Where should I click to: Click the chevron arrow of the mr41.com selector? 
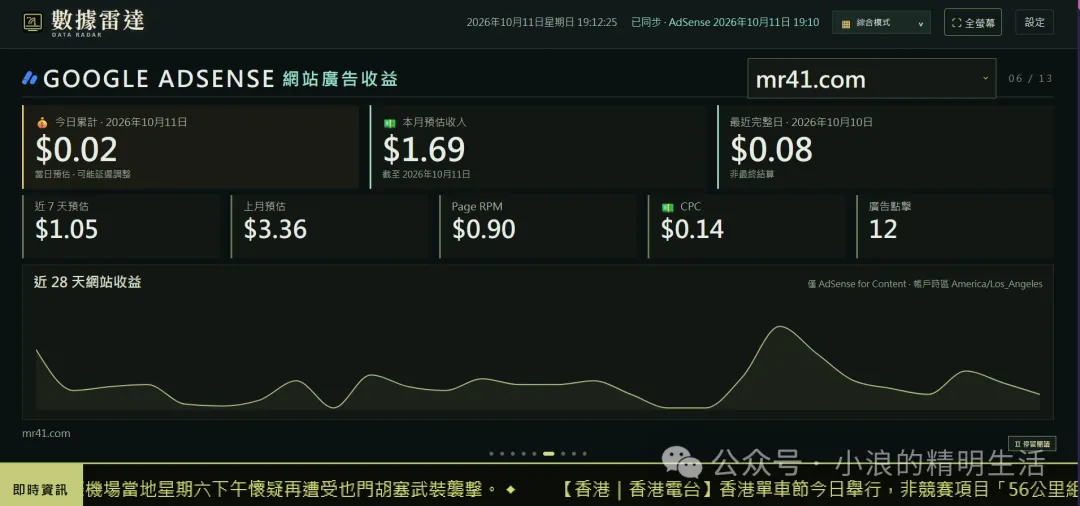coord(985,78)
